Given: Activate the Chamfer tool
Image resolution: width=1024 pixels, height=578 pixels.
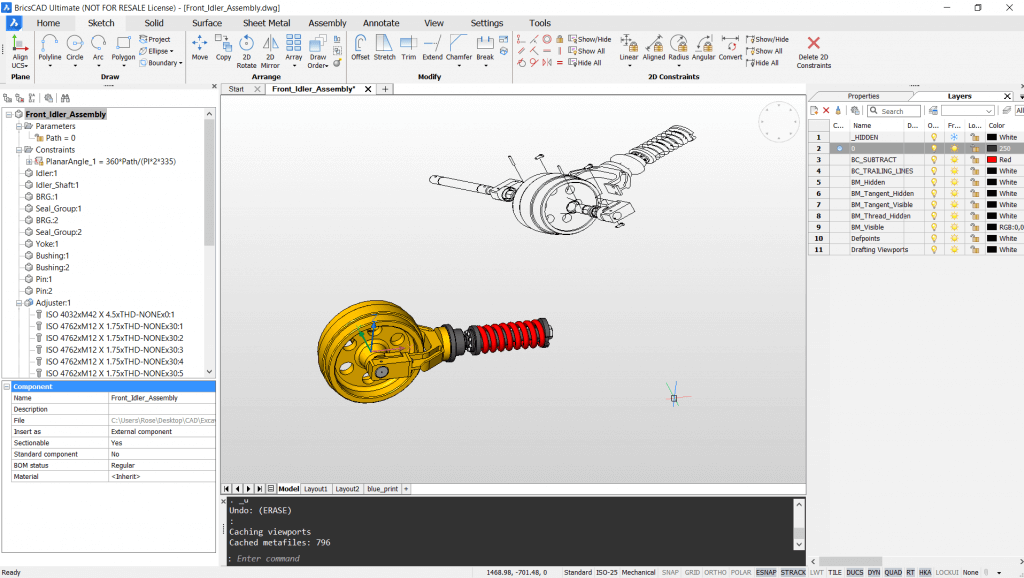Looking at the screenshot, I should coord(457,44).
